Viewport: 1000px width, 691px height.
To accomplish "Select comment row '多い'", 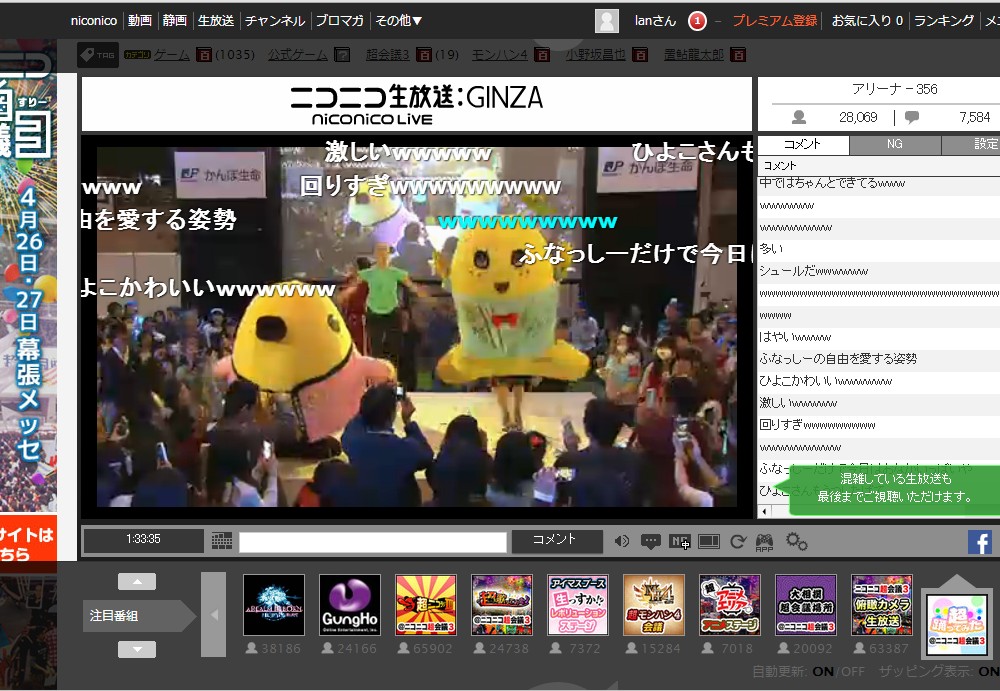I will pos(879,249).
